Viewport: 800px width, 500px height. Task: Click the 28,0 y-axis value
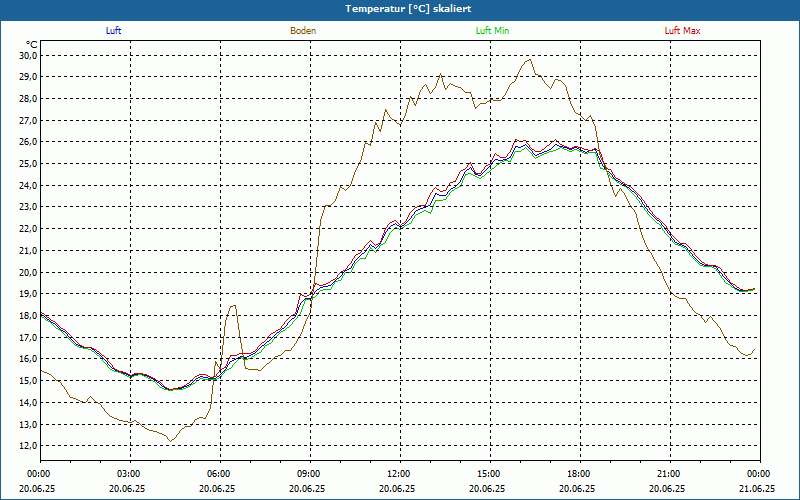click(28, 98)
